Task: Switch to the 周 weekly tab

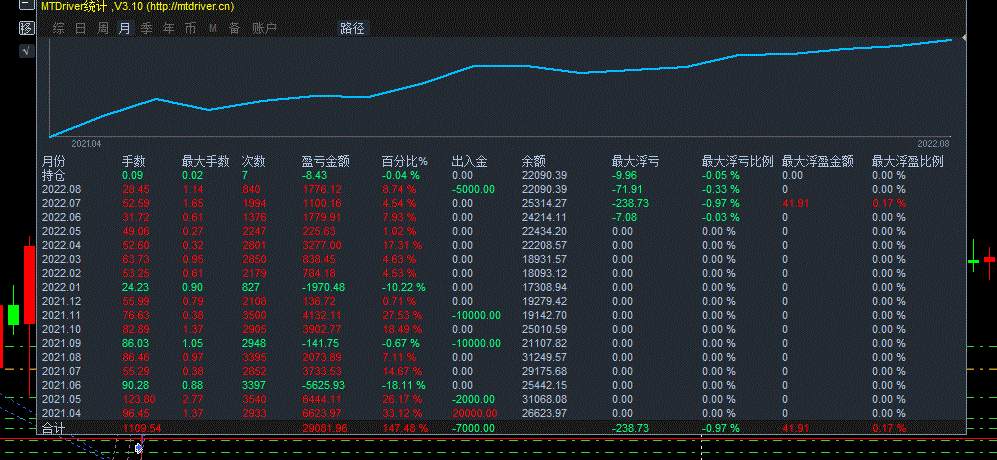Action: click(103, 28)
